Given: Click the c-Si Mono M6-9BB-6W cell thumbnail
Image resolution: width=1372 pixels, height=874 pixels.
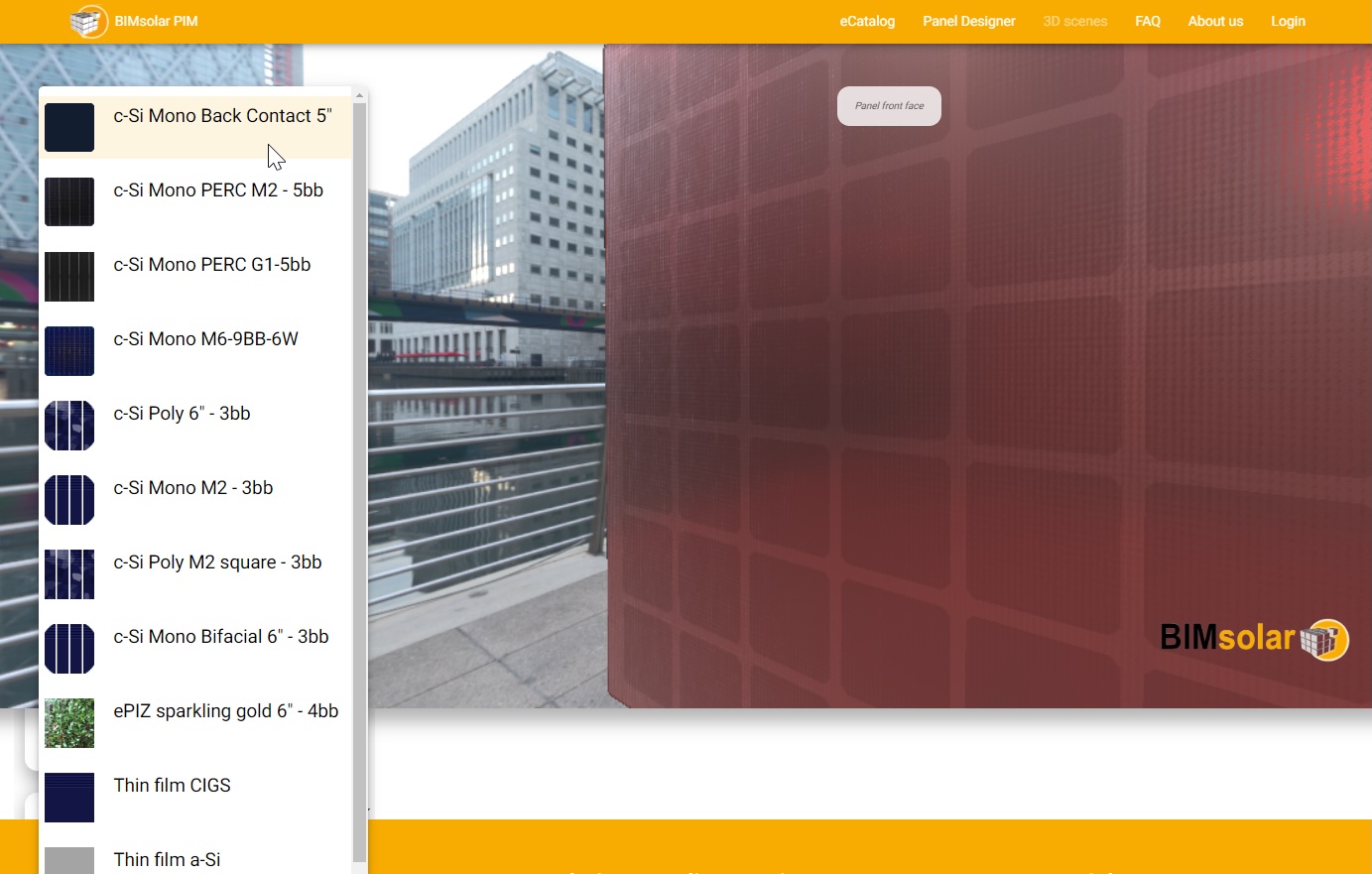Looking at the screenshot, I should pos(69,351).
